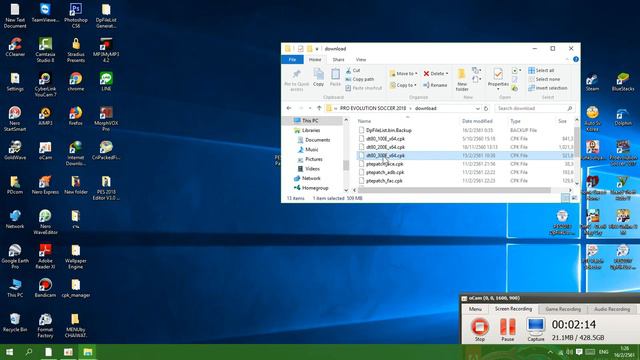The width and height of the screenshot is (640, 360).
Task: Select file pfepatch_adb.cpk
Action: 385,172
